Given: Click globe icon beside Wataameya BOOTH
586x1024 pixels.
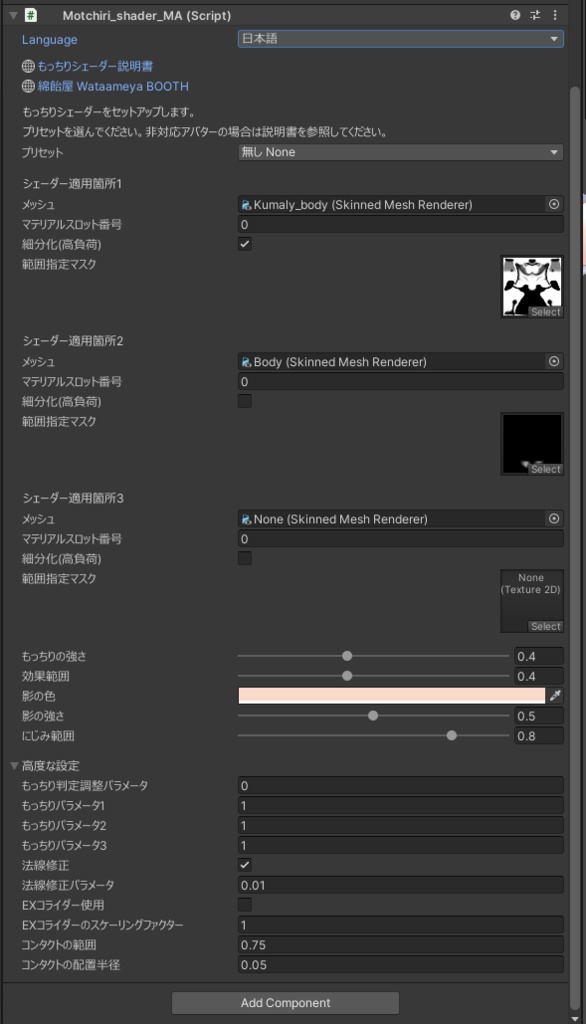Looking at the screenshot, I should [28, 86].
